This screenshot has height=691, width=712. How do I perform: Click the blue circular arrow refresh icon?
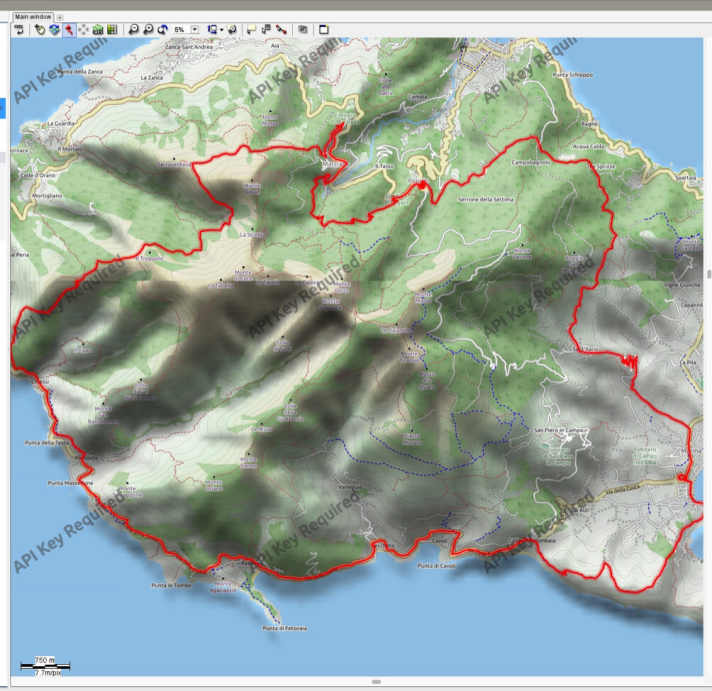coord(162,30)
